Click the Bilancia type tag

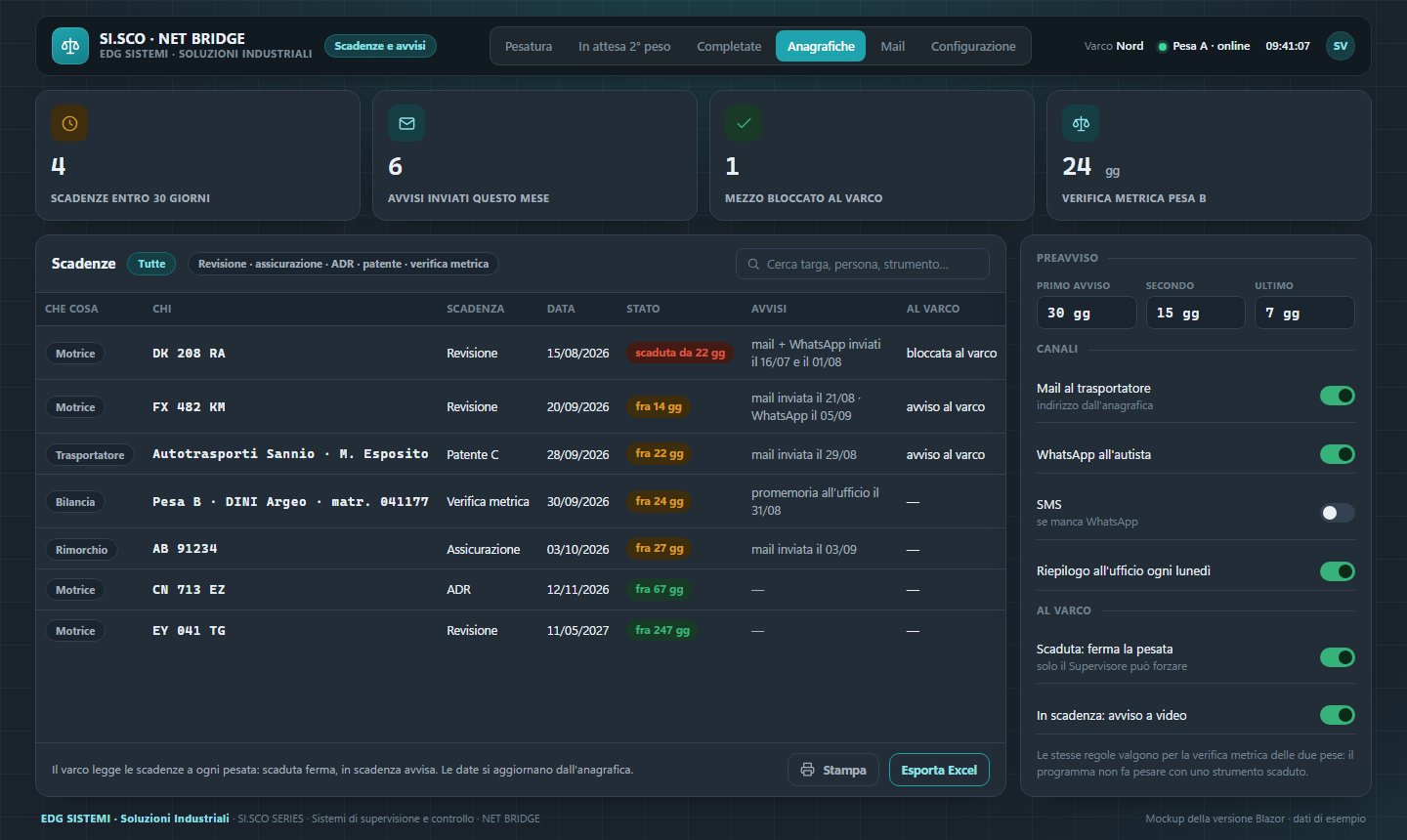click(75, 502)
